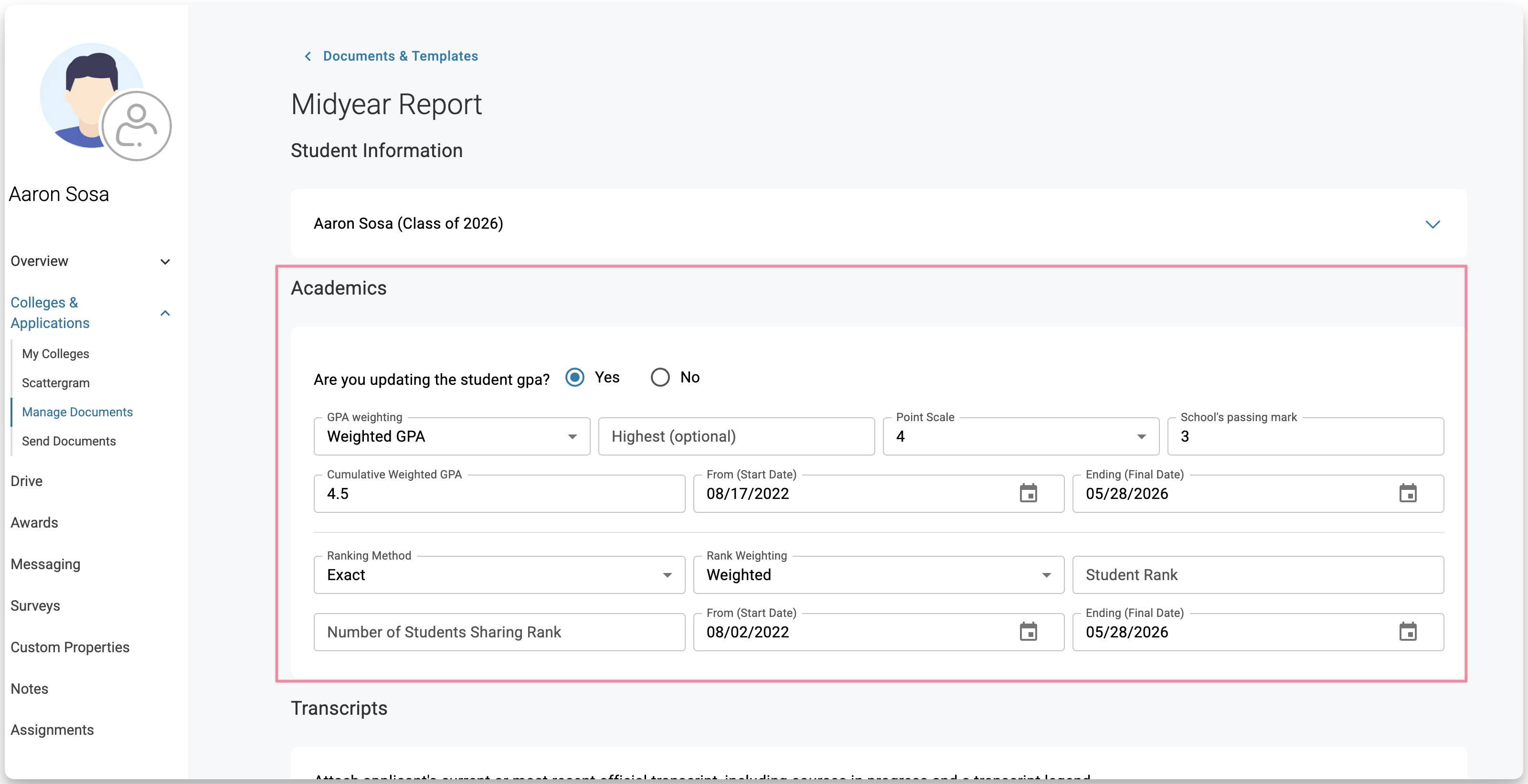Viewport: 1528px width, 784px height.
Task: Open calendar for rank start date
Action: [1028, 632]
